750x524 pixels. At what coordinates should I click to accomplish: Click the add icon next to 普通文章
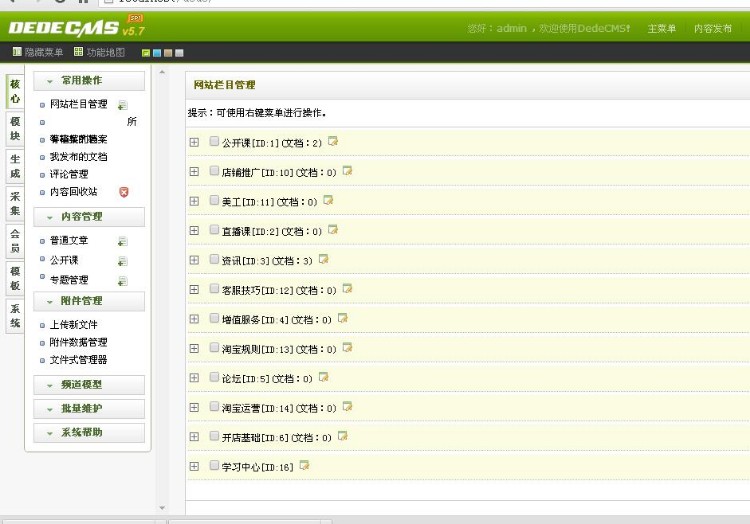click(123, 241)
